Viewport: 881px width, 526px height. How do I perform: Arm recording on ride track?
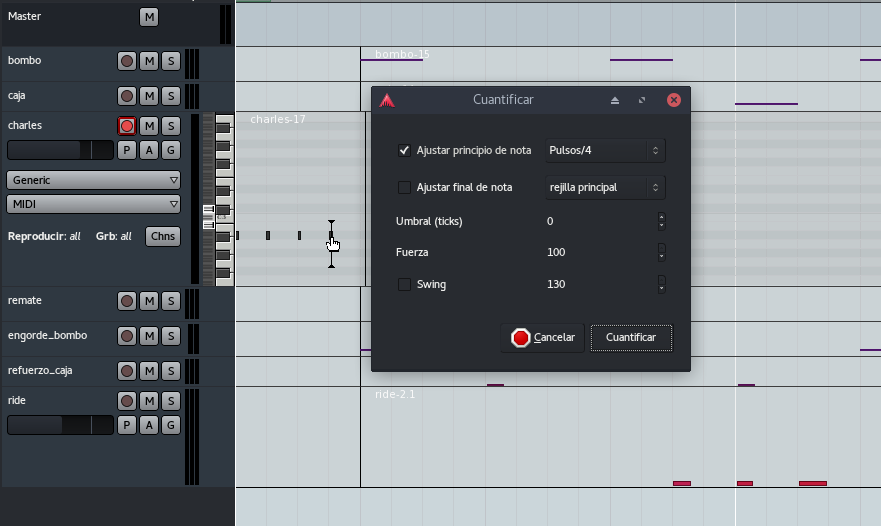tap(127, 401)
